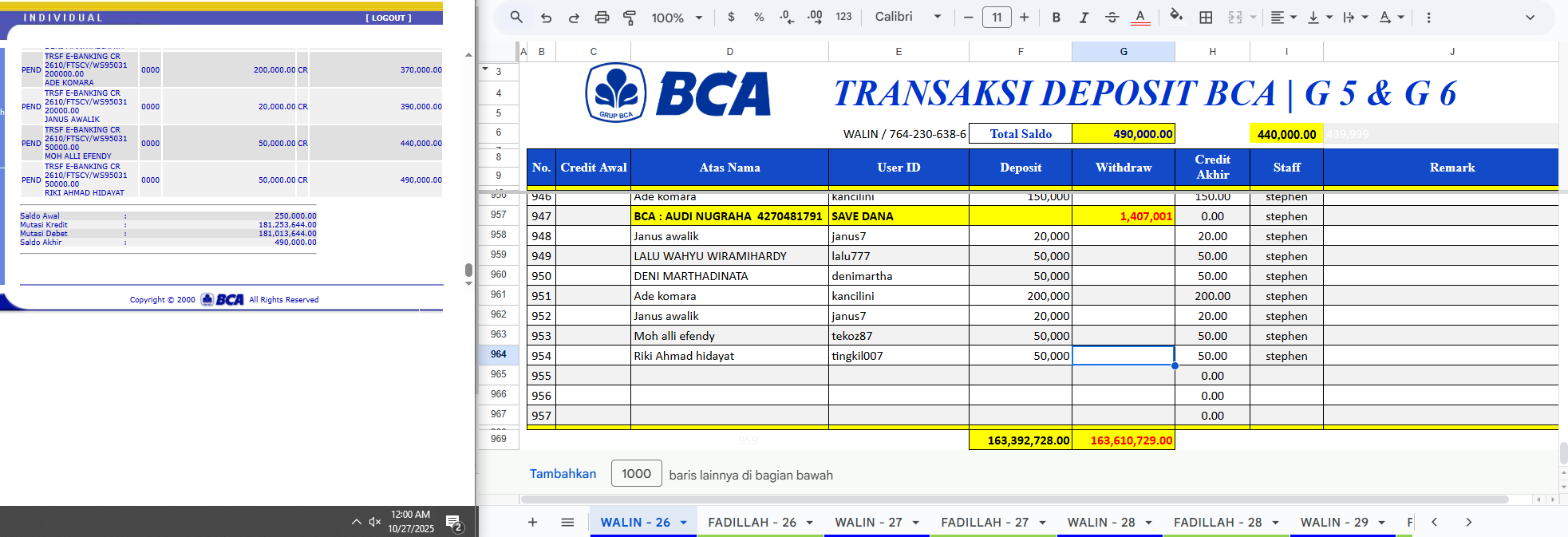Click the withdraw amount 1,407,001
The height and width of the screenshot is (537, 1568).
[1124, 216]
